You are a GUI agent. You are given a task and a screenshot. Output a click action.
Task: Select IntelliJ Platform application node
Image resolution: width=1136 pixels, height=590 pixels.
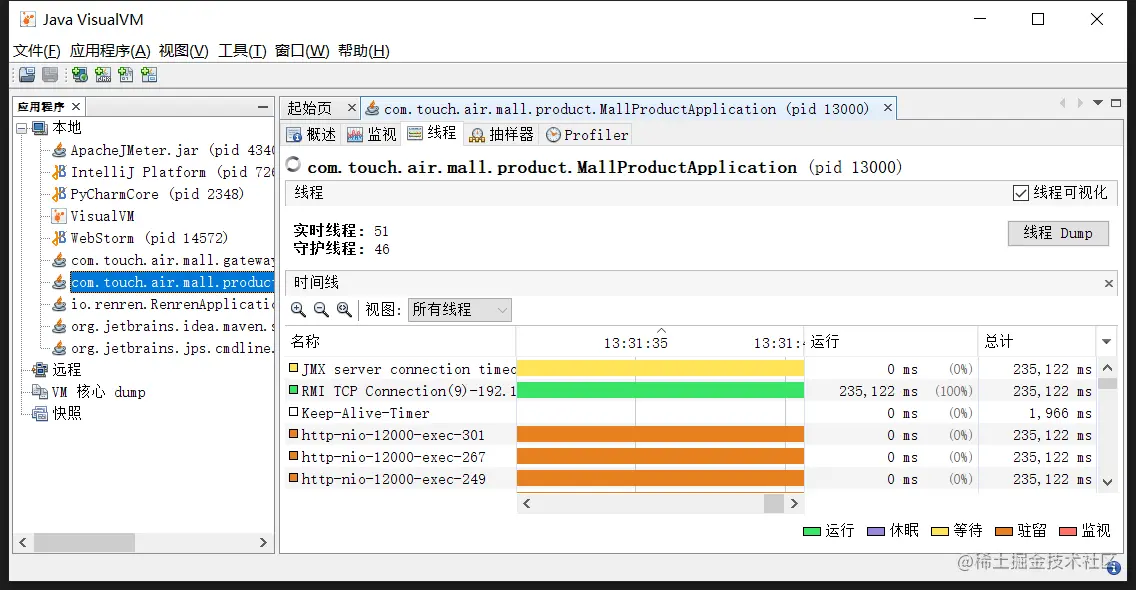tap(163, 172)
